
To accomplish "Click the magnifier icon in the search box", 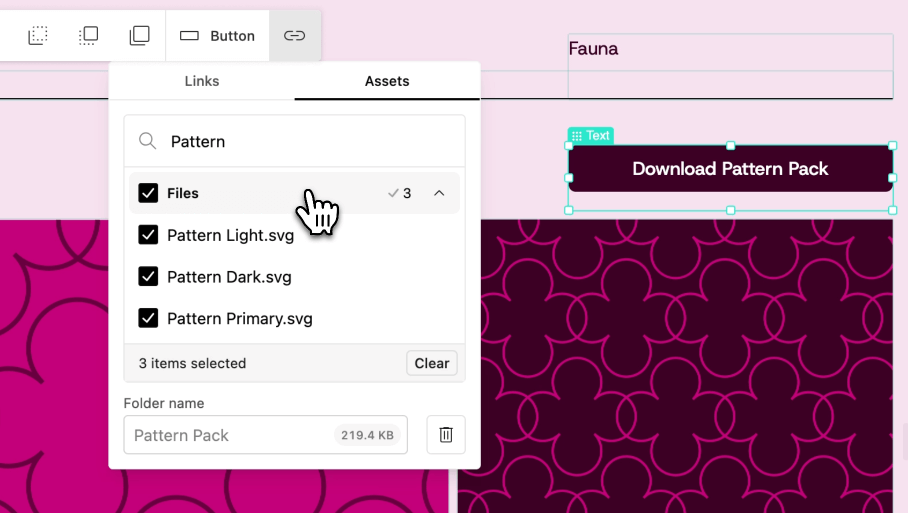I will click(x=148, y=141).
